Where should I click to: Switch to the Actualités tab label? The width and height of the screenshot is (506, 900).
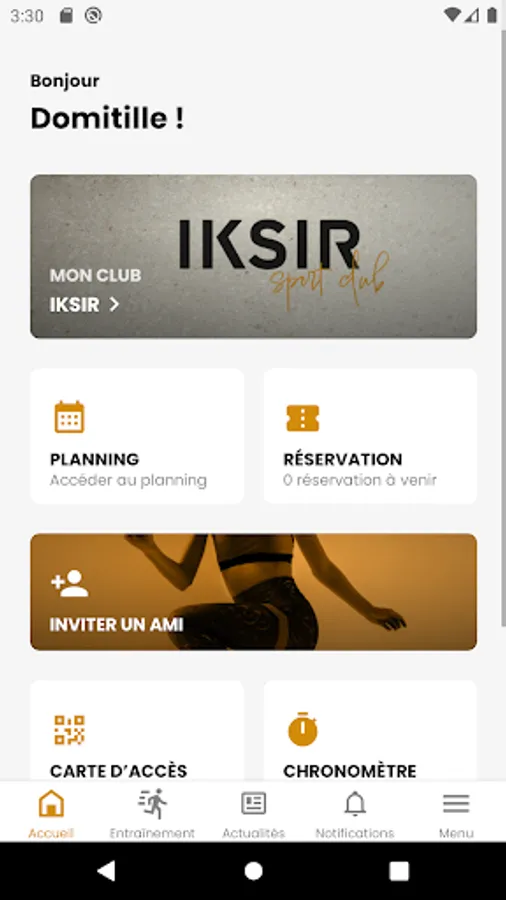pyautogui.click(x=254, y=833)
